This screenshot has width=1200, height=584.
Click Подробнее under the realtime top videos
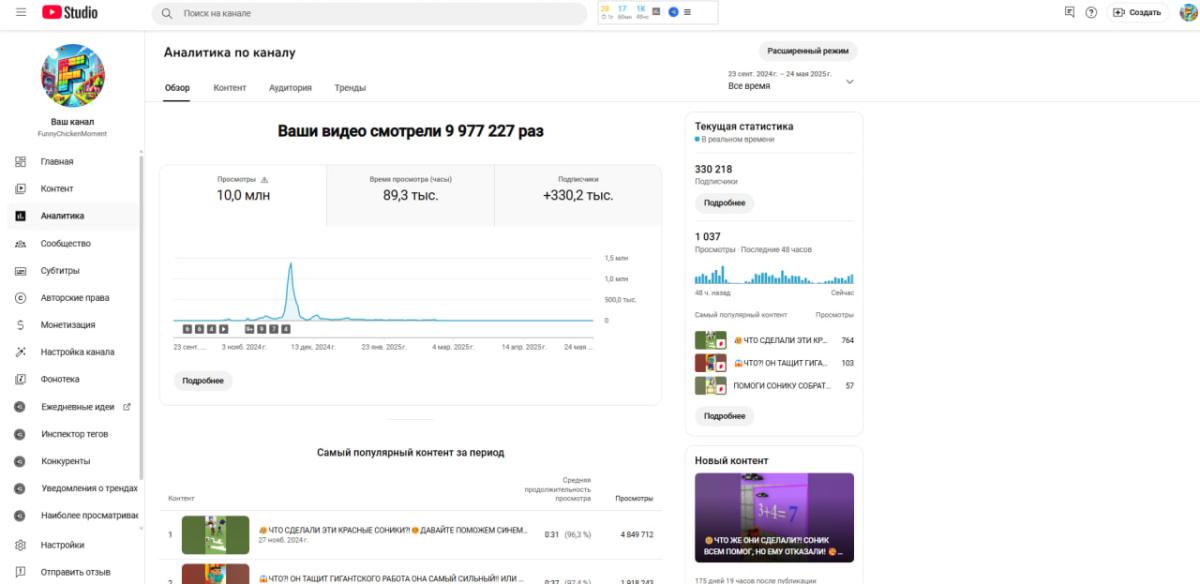[x=724, y=416]
